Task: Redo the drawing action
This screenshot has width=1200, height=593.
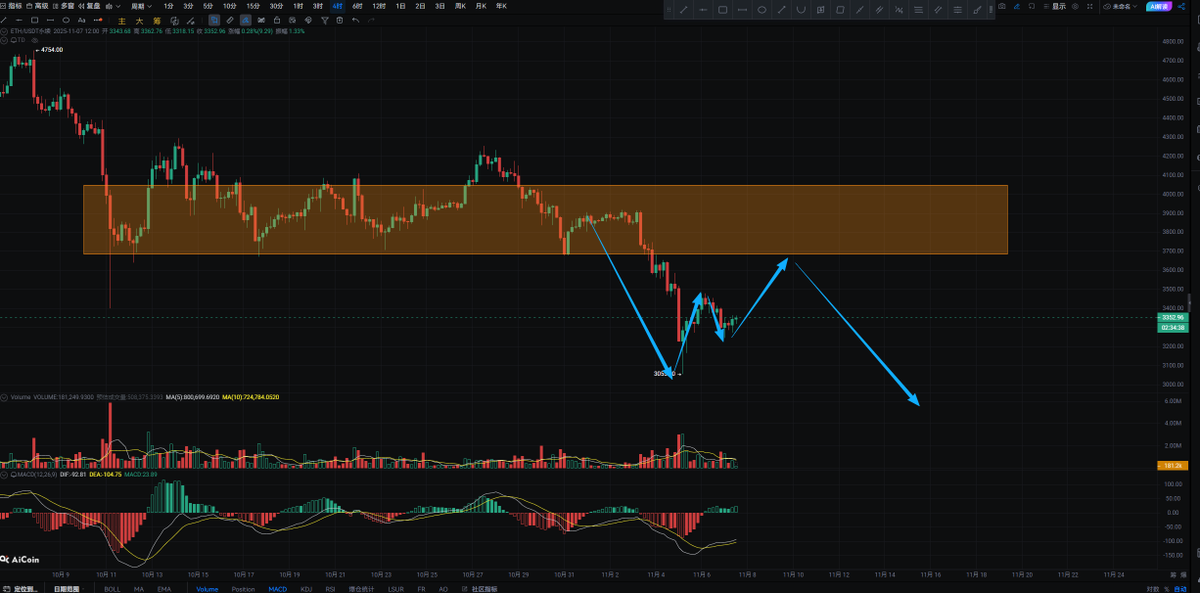Action: tap(371, 20)
